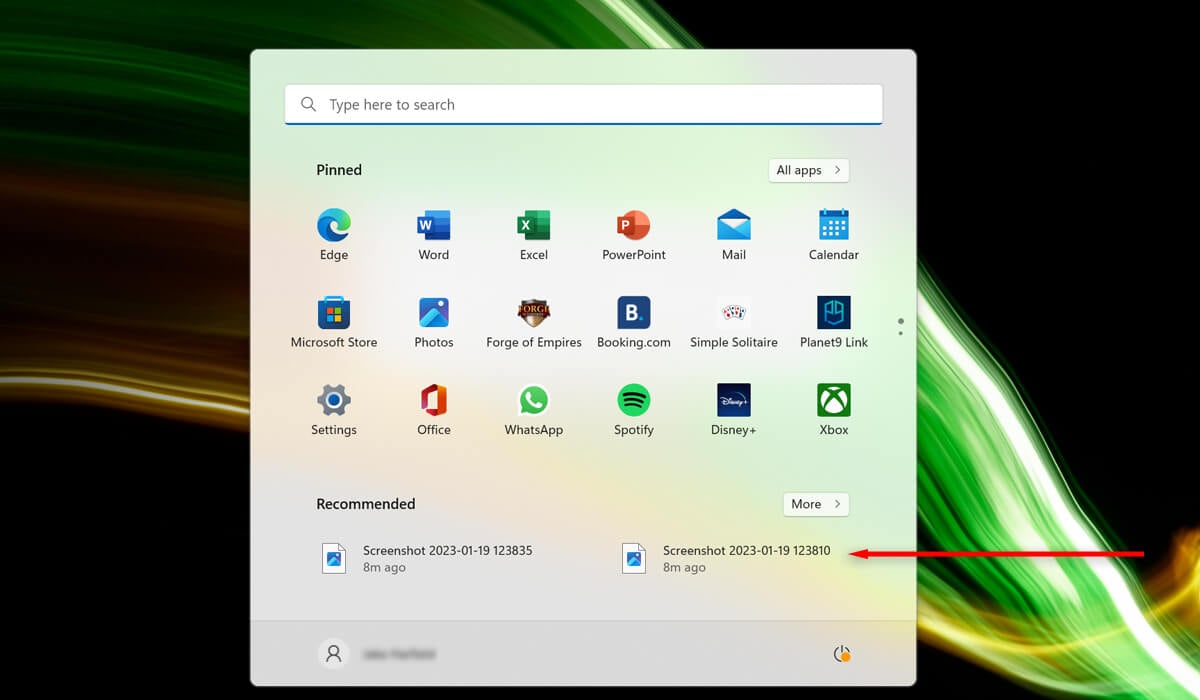Launch Microsoft Store

[334, 313]
